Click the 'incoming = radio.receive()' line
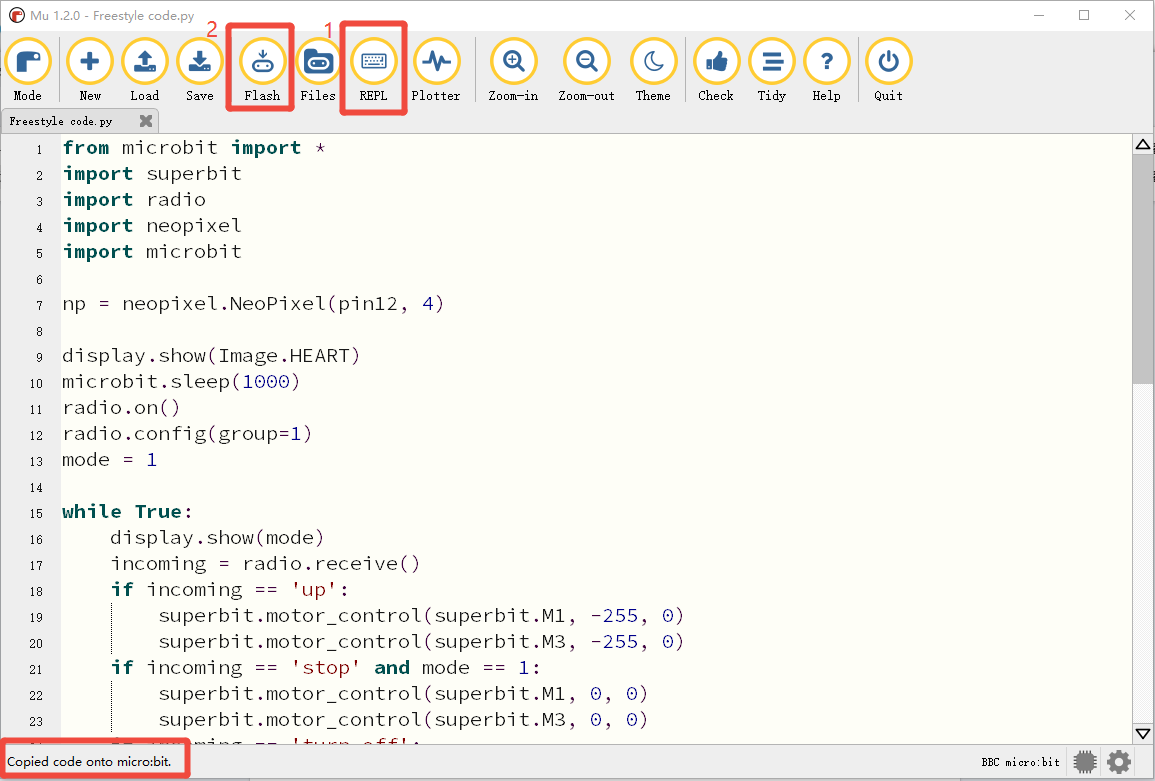This screenshot has width=1155, height=781. click(265, 564)
